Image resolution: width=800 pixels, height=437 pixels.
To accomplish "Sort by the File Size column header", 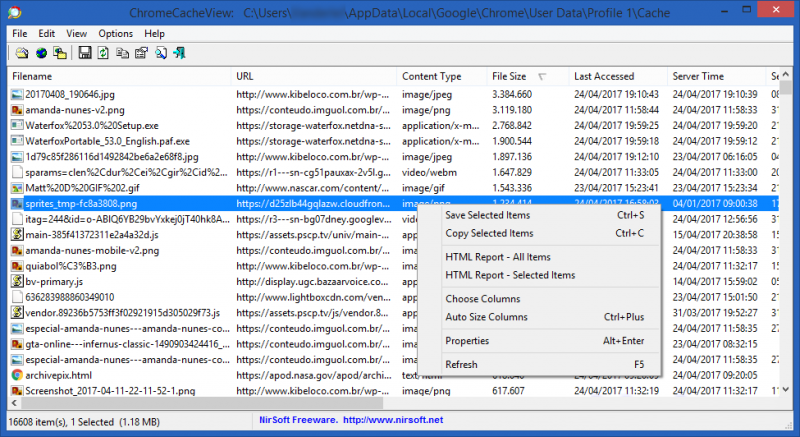I will pos(510,76).
